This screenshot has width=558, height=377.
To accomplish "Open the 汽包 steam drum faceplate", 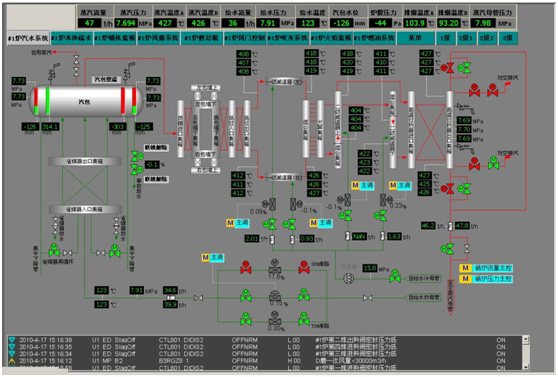I will point(86,101).
